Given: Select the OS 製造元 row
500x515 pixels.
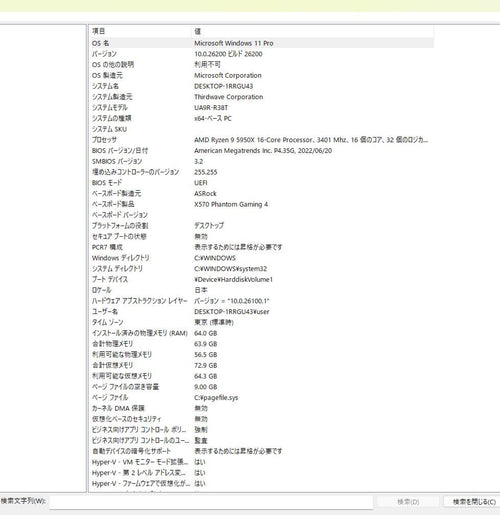Looking at the screenshot, I should pos(261,75).
